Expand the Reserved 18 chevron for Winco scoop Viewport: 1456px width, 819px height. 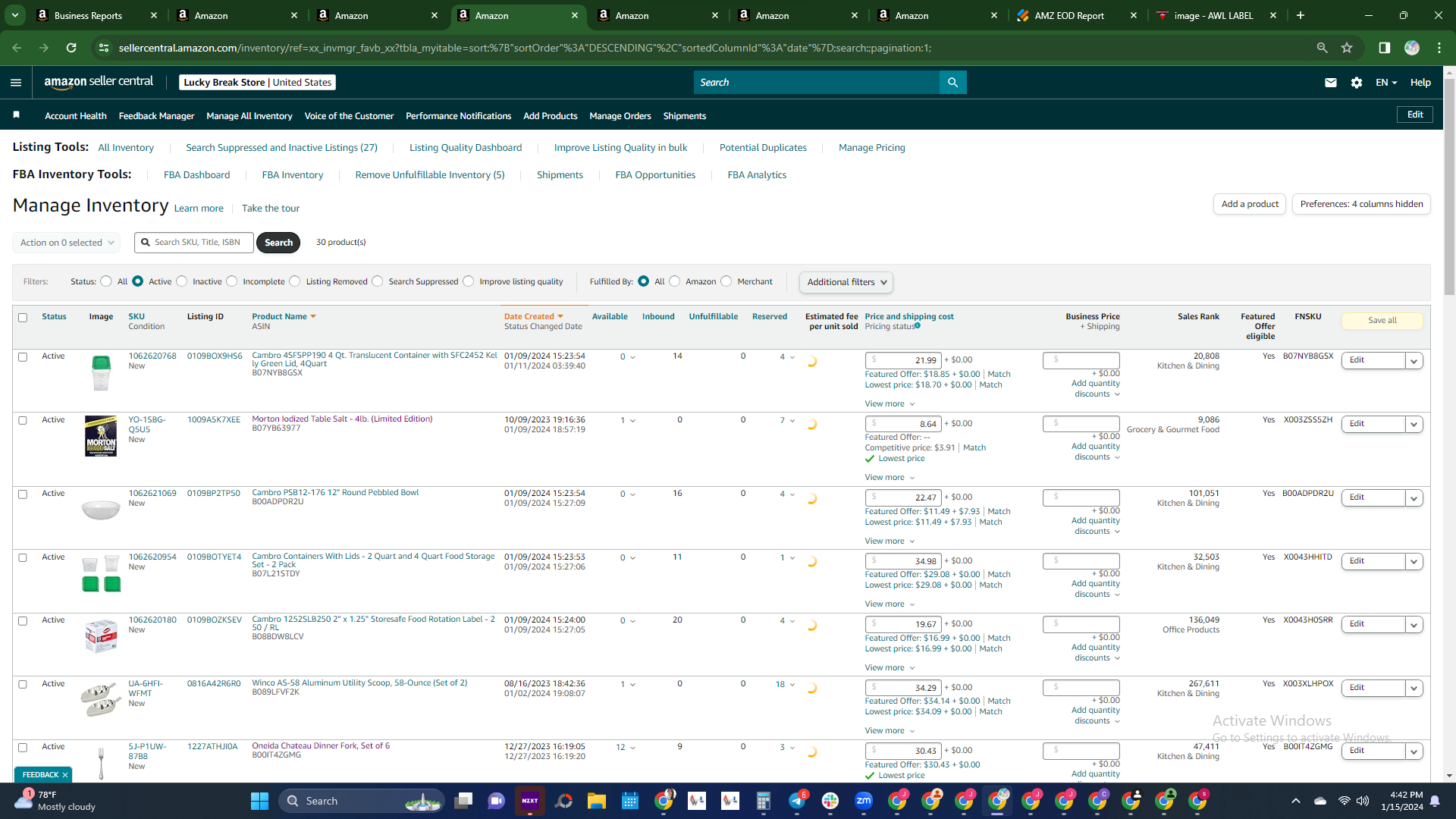[792, 685]
